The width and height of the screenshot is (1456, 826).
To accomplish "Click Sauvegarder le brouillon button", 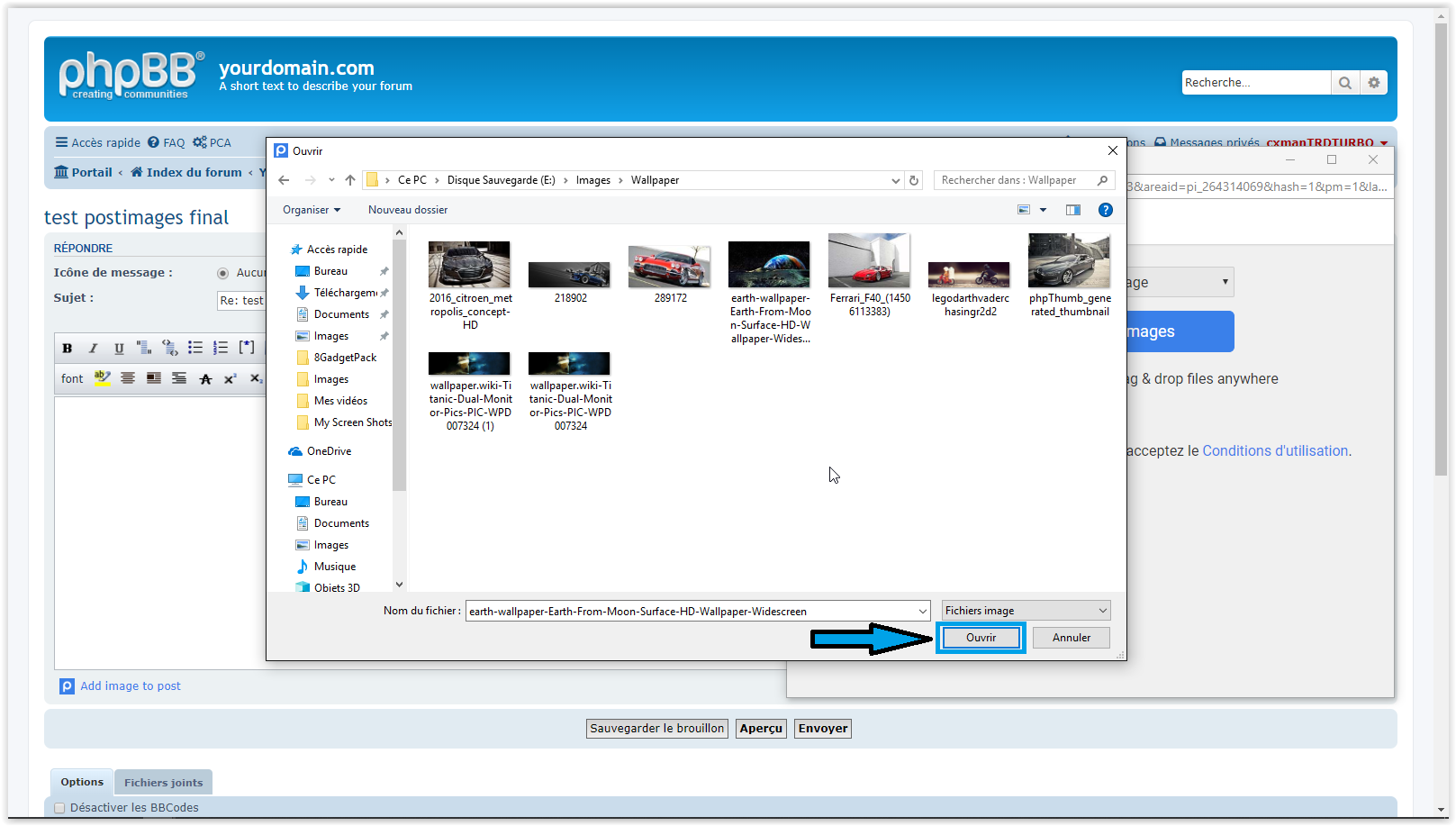I will [657, 729].
